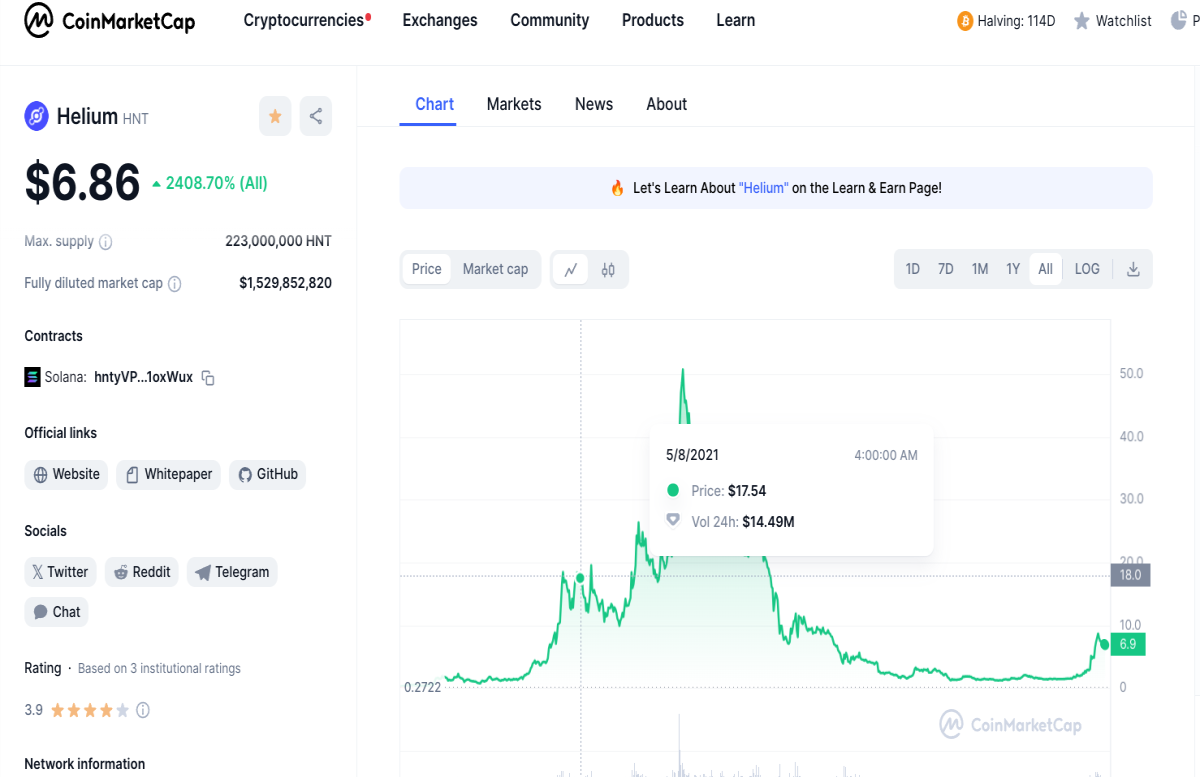Select the candlestick chart icon
This screenshot has width=1200, height=777.
tap(608, 269)
